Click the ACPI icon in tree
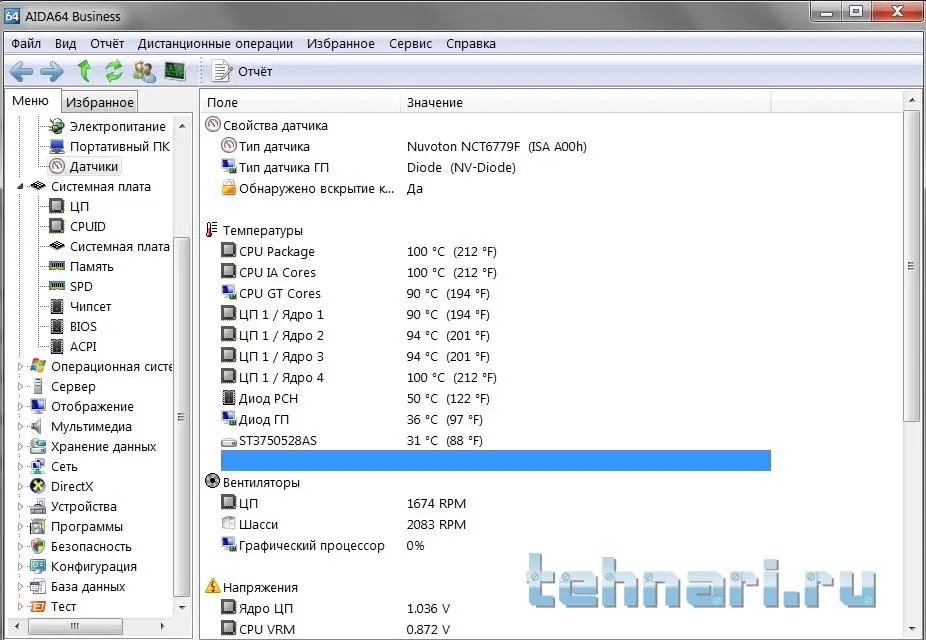The height and width of the screenshot is (640, 926). (x=57, y=347)
